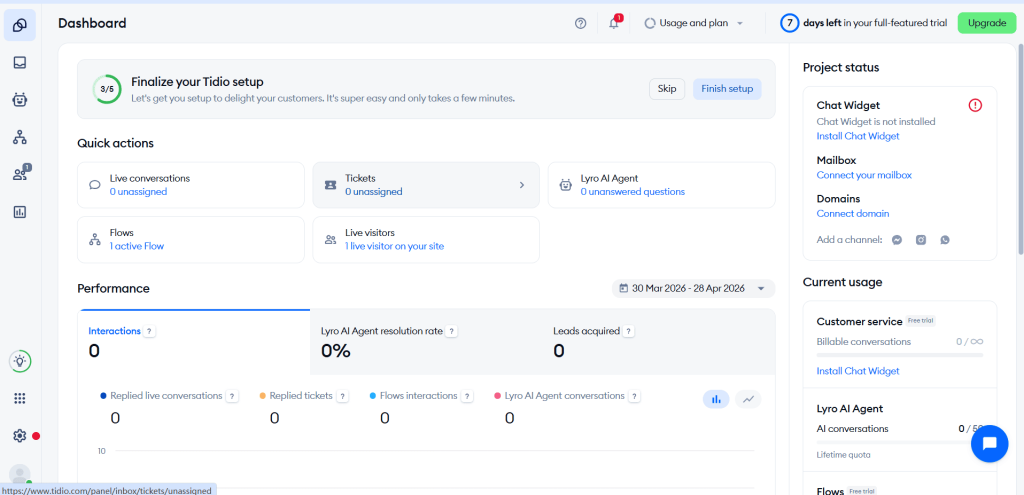Click the lightbulb tips icon in sidebar
This screenshot has height=495, width=1024.
[20, 361]
